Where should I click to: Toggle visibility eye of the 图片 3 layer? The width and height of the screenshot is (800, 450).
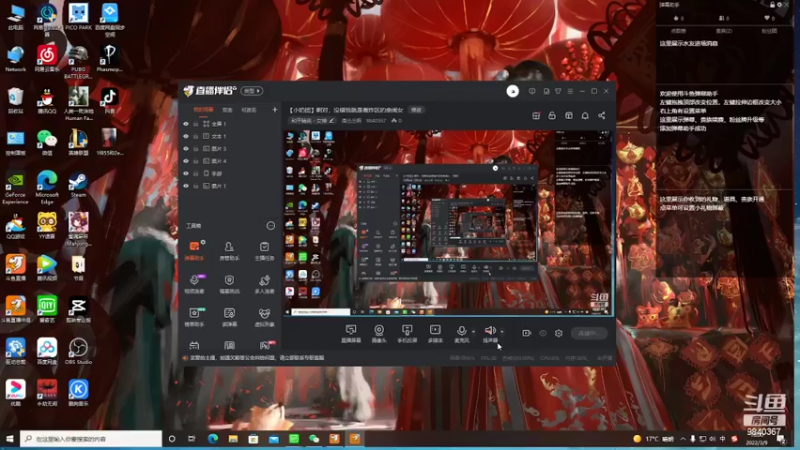point(186,148)
